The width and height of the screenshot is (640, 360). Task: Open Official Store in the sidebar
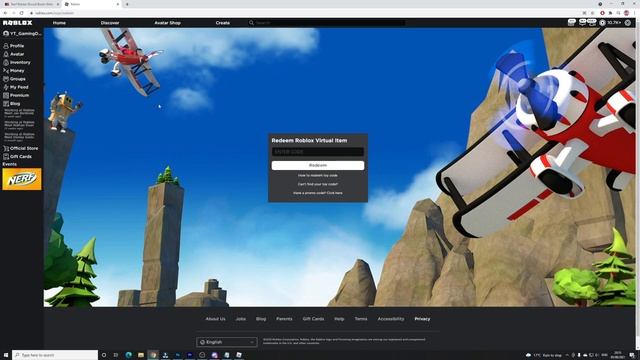(20, 148)
